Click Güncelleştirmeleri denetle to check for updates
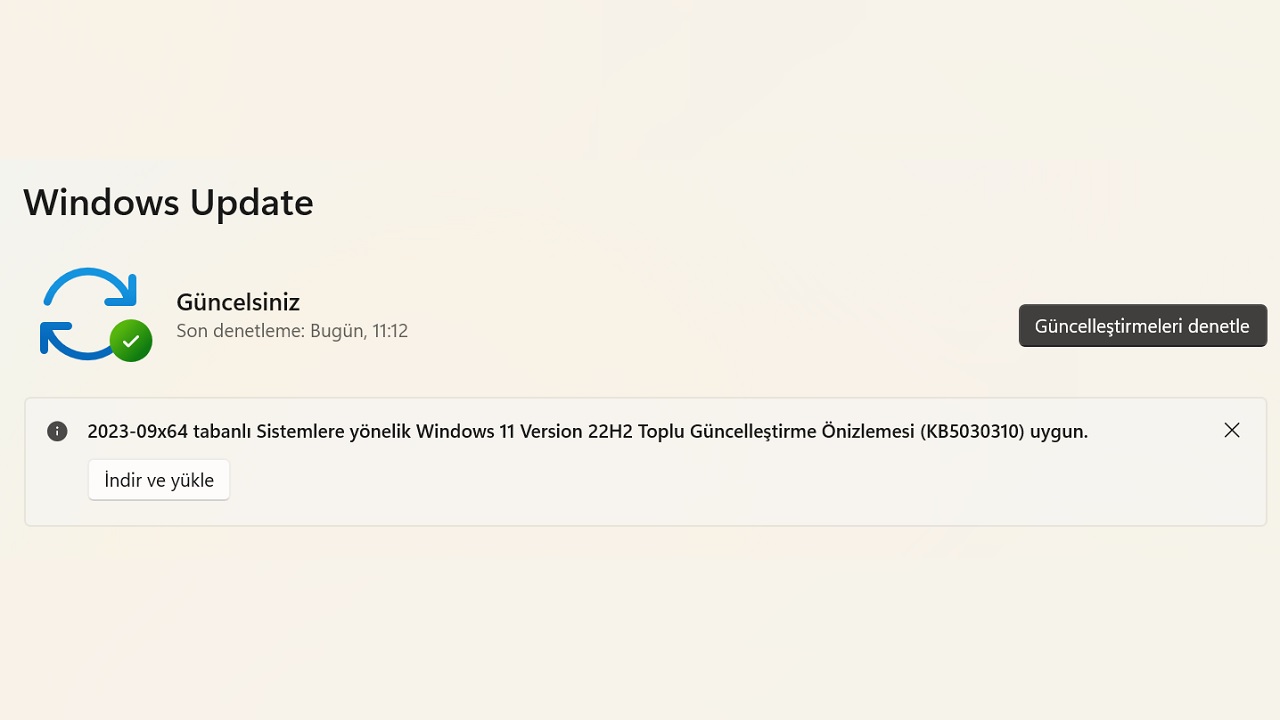1280x720 pixels. pyautogui.click(x=1142, y=325)
